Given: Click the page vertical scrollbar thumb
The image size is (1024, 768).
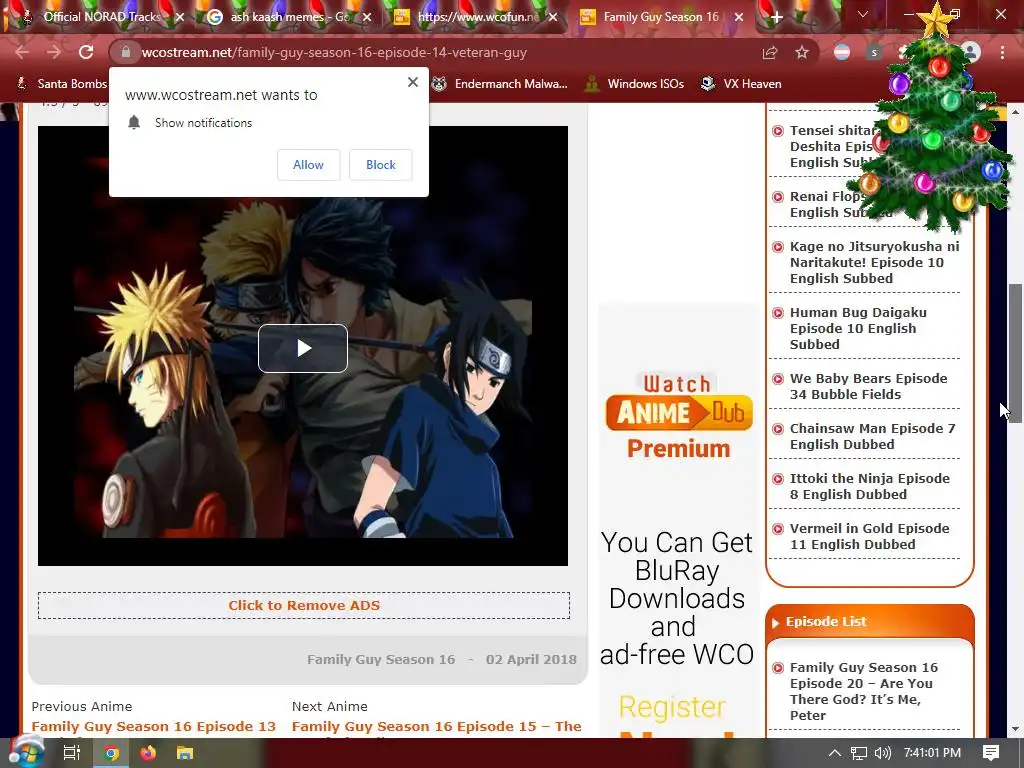Looking at the screenshot, I should tap(1015, 353).
